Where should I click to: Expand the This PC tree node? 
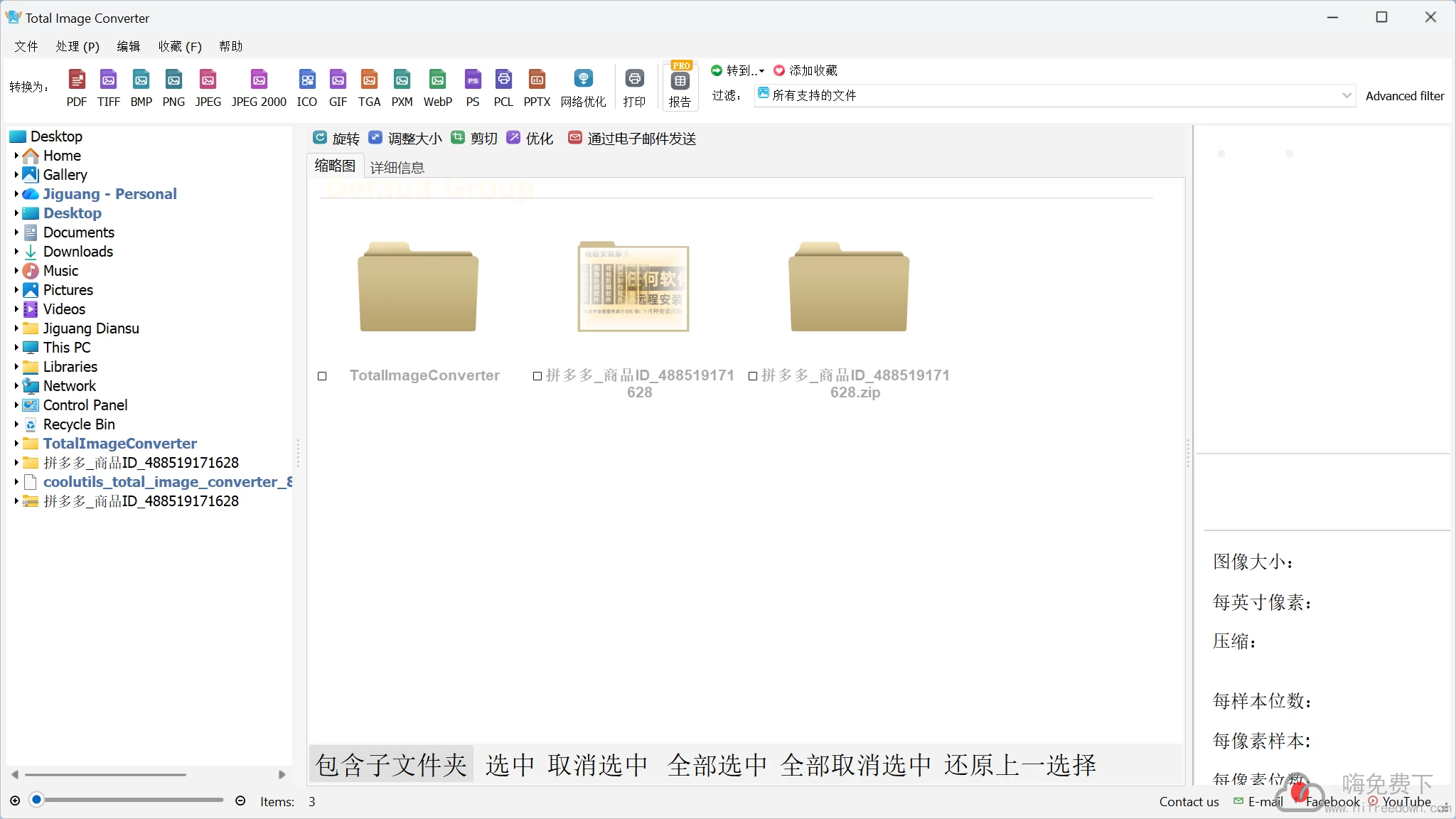[x=16, y=347]
